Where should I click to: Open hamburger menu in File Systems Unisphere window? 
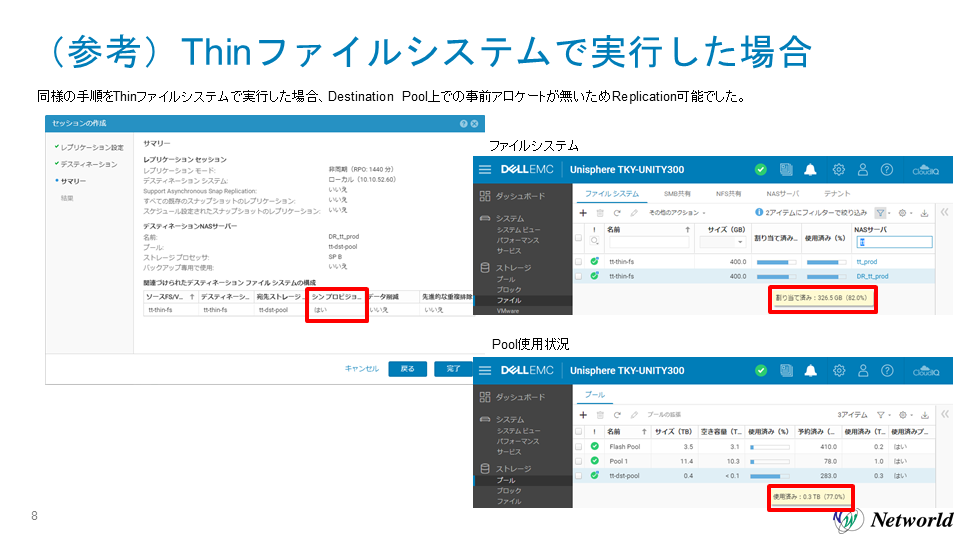click(x=485, y=170)
